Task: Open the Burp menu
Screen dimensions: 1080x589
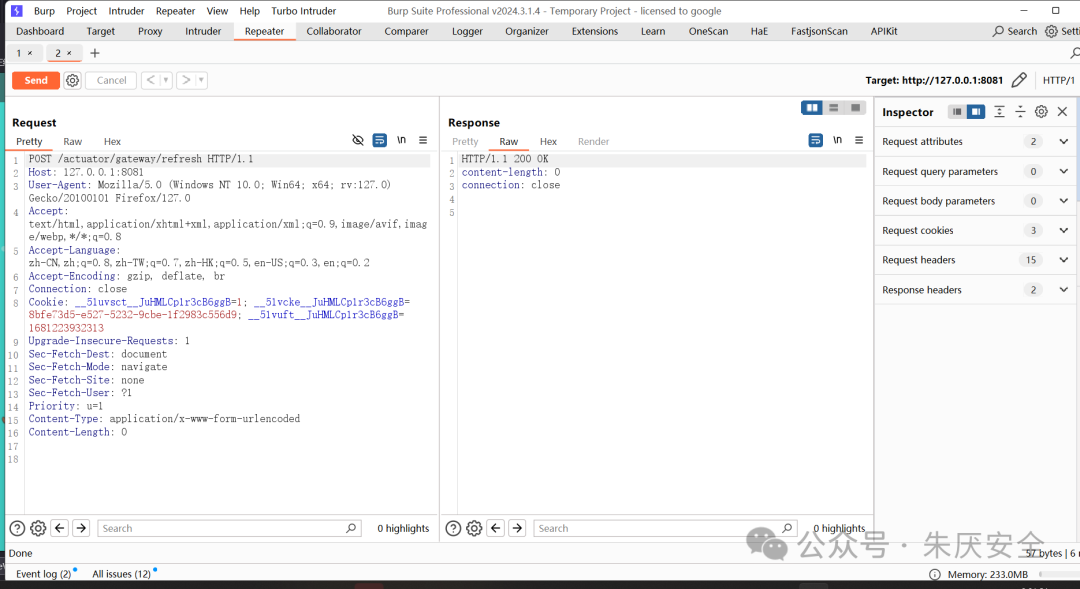Action: pyautogui.click(x=44, y=11)
